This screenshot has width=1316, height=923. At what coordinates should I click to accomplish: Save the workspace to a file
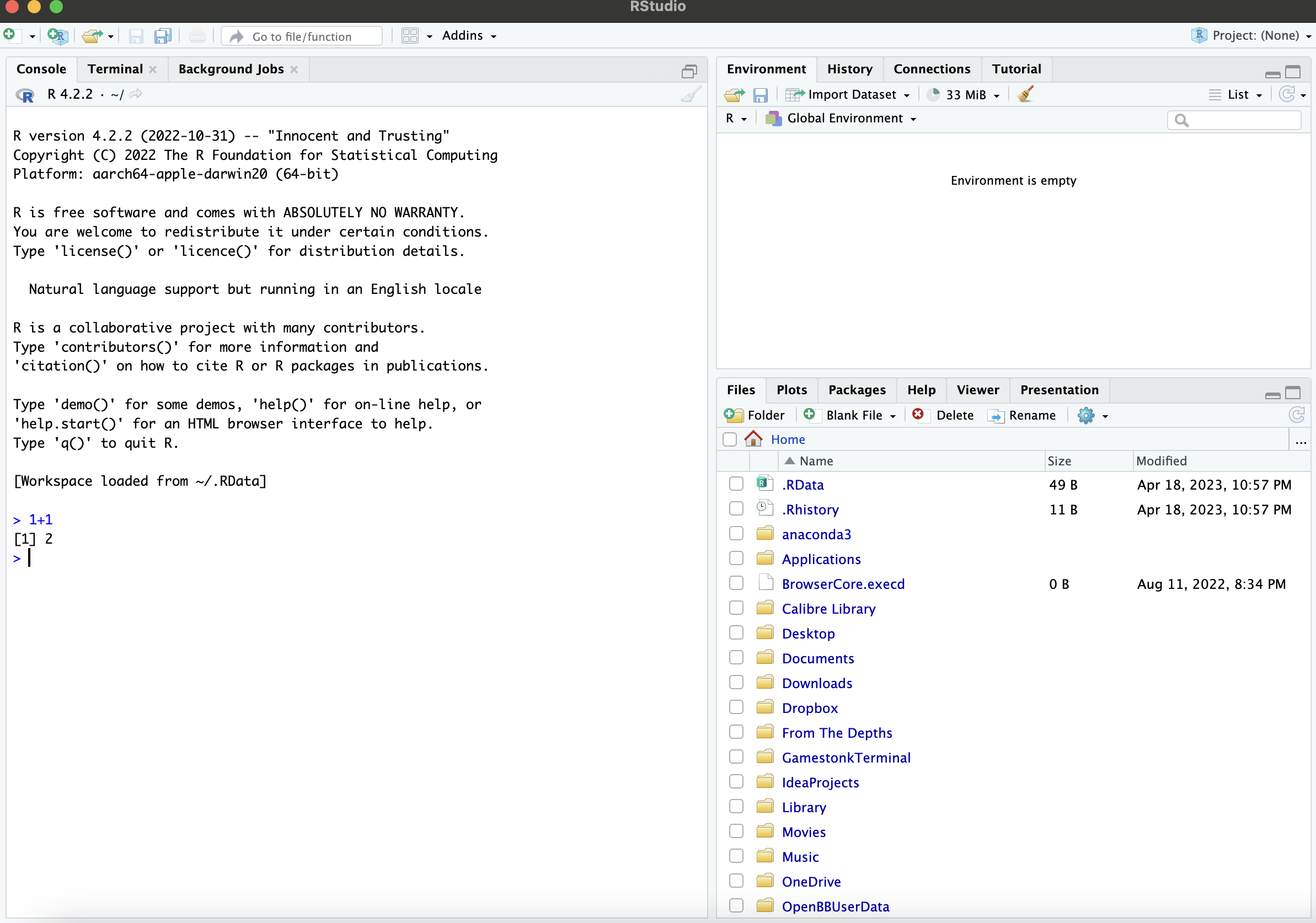click(761, 94)
